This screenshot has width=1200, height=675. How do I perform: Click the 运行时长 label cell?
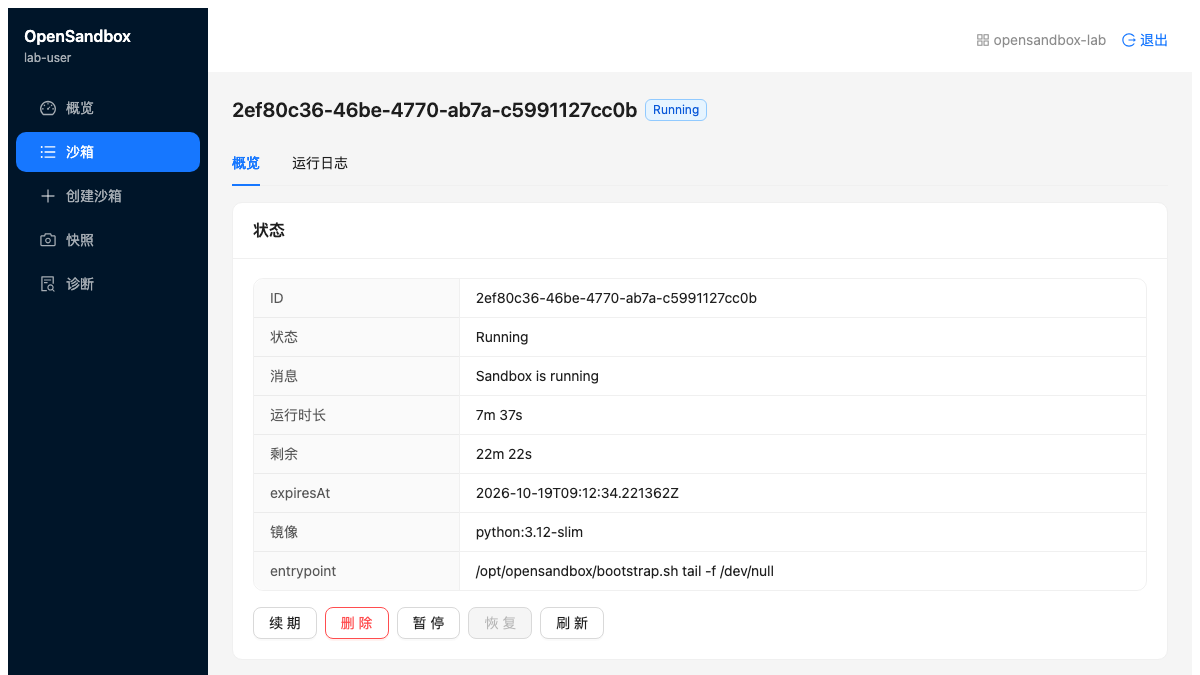pos(357,415)
